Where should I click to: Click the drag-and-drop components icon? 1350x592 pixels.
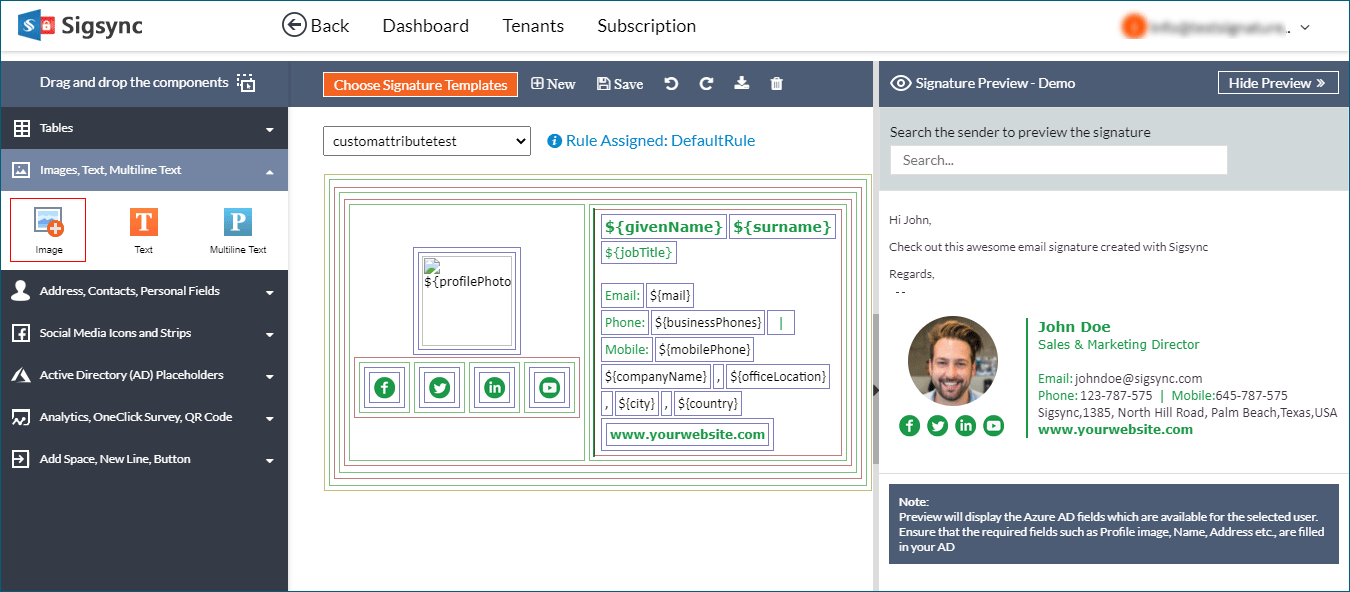tap(246, 83)
